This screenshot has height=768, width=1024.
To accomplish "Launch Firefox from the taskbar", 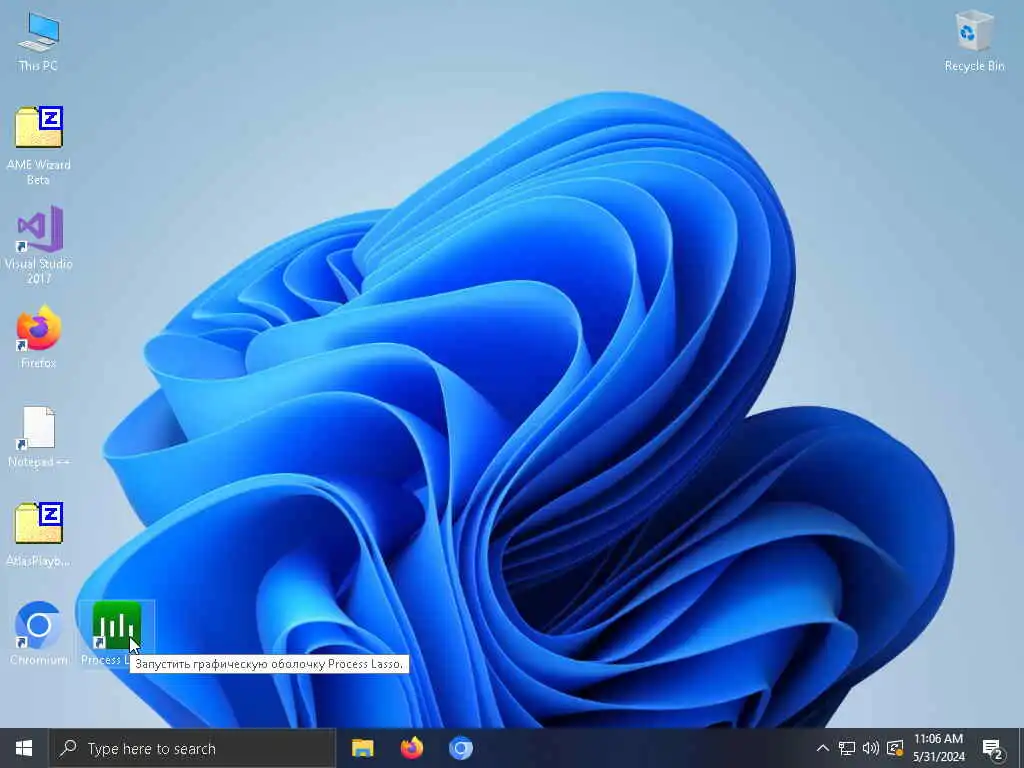I will [x=411, y=748].
